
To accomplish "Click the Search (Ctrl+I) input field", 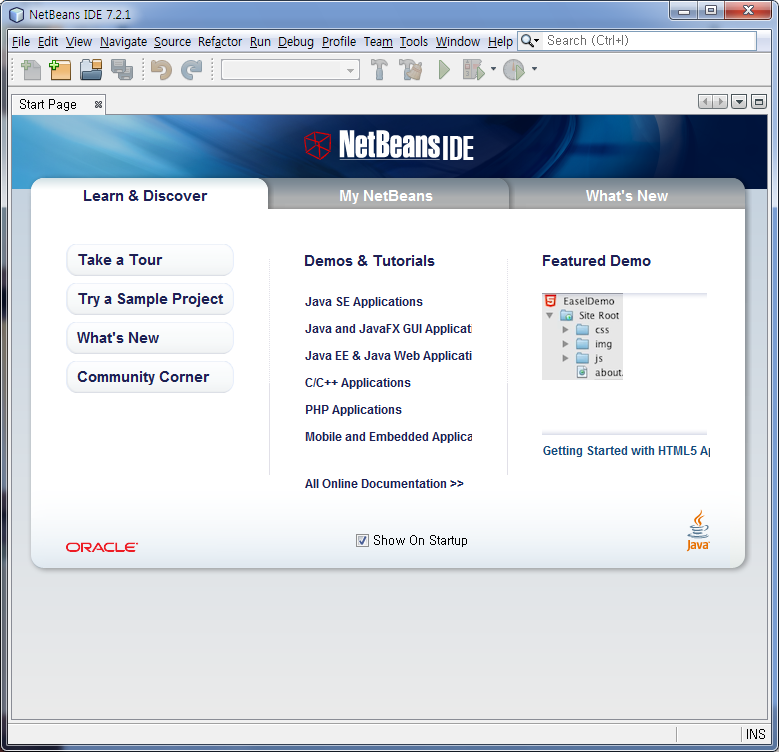I will coord(650,41).
